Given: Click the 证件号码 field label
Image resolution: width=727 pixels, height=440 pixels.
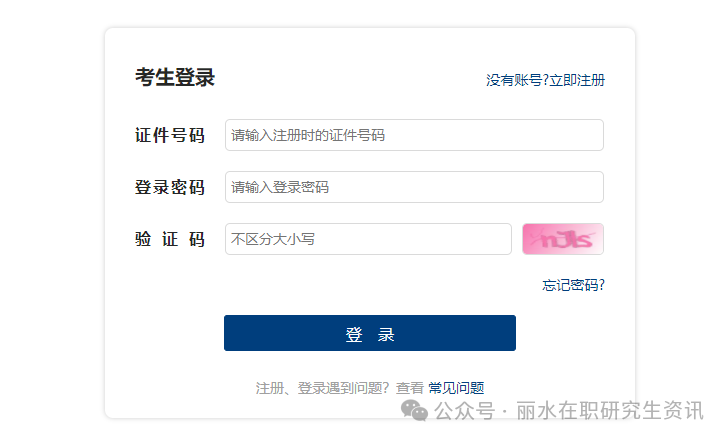Looking at the screenshot, I should click(x=170, y=135).
